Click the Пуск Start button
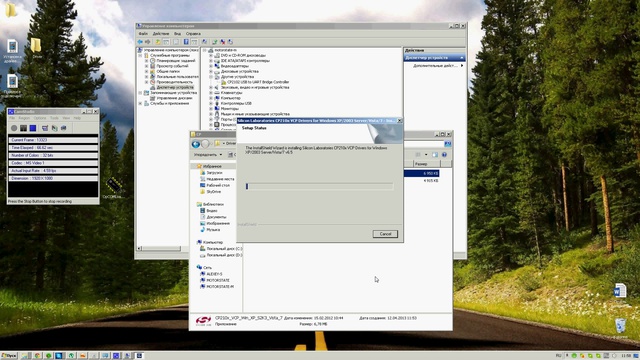The image size is (640, 360). point(9,356)
